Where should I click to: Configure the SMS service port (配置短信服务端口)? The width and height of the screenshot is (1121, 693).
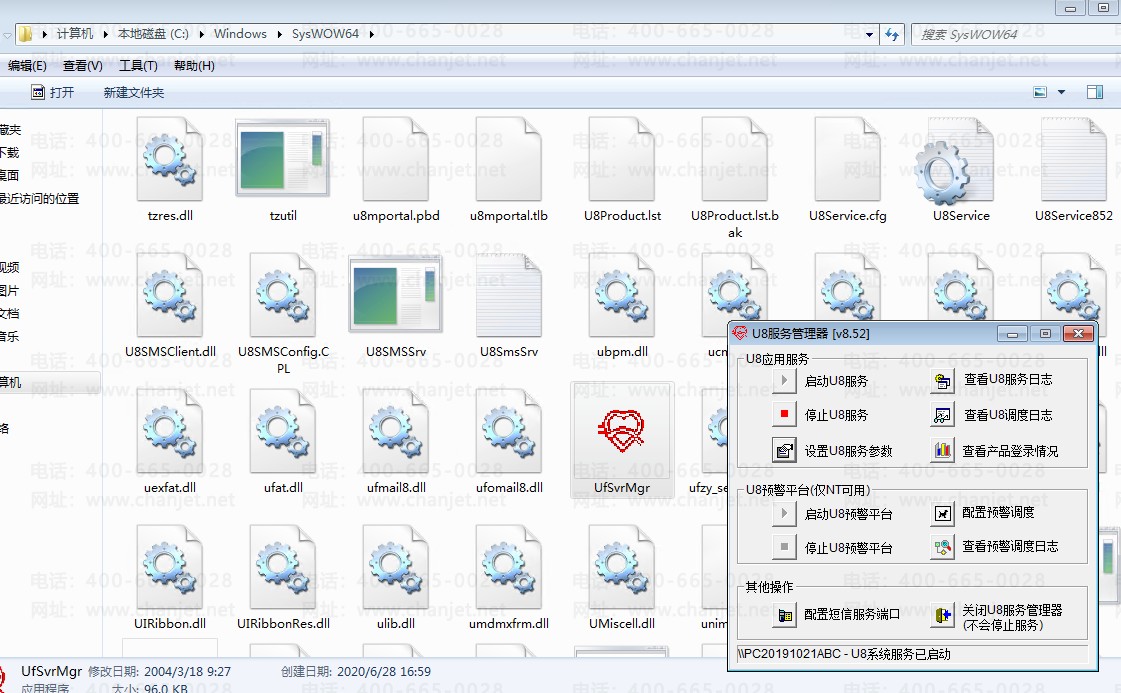[x=785, y=615]
